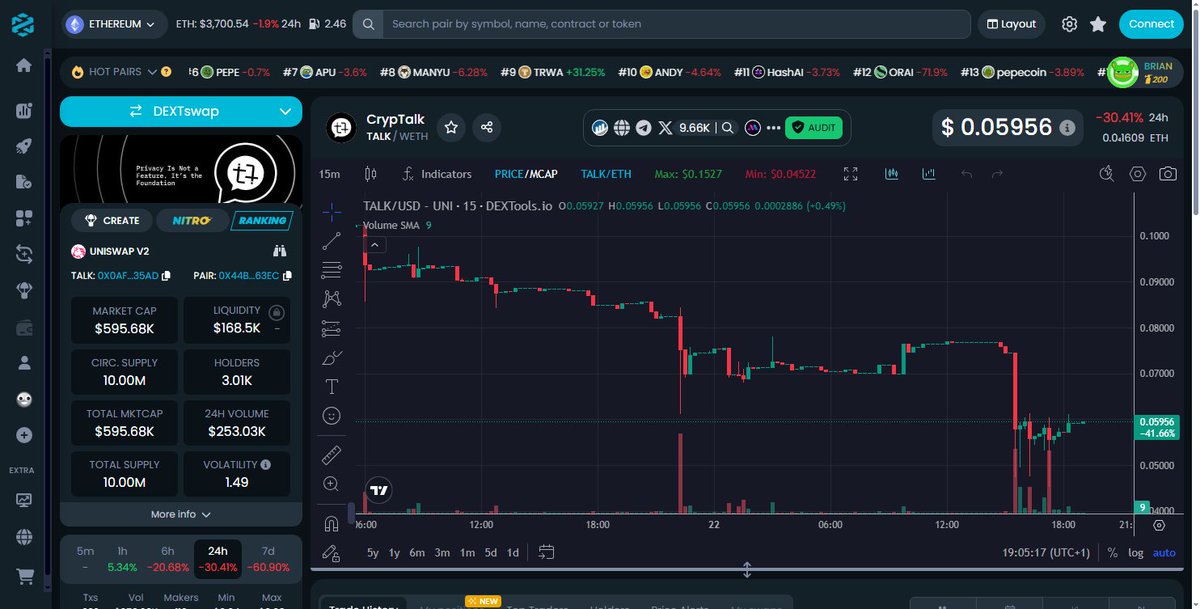The width and height of the screenshot is (1200, 609).
Task: Select the emoji icons tool
Action: 331,415
